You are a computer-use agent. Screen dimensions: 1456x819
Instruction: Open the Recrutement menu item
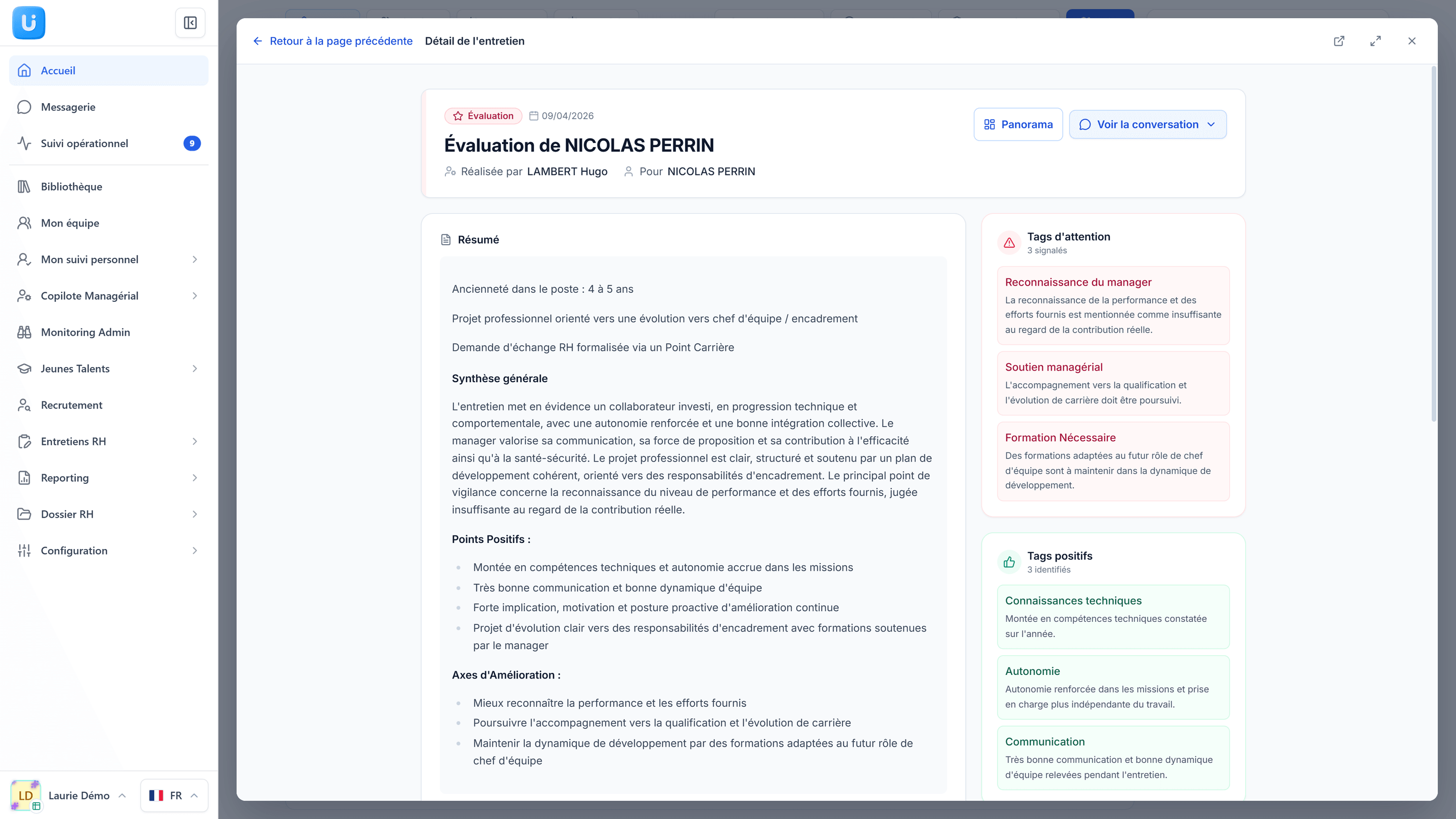point(109,405)
